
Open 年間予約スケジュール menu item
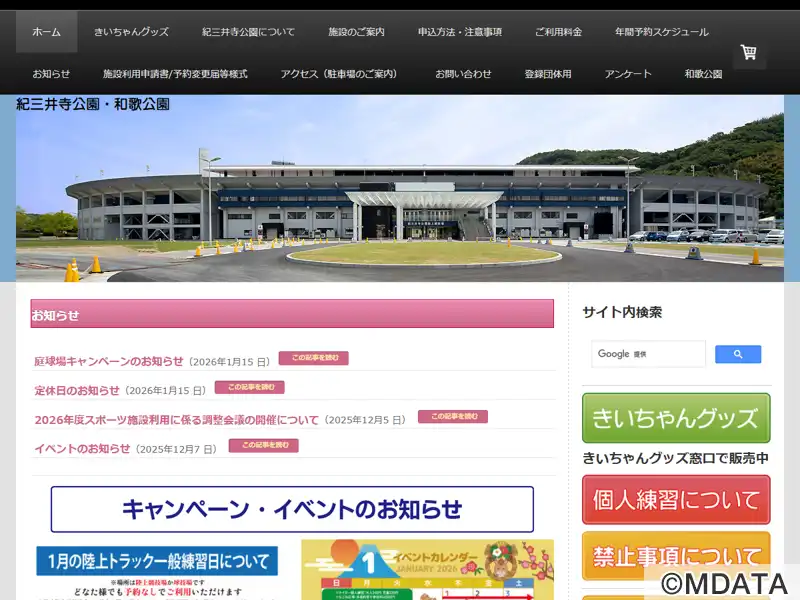coord(662,32)
